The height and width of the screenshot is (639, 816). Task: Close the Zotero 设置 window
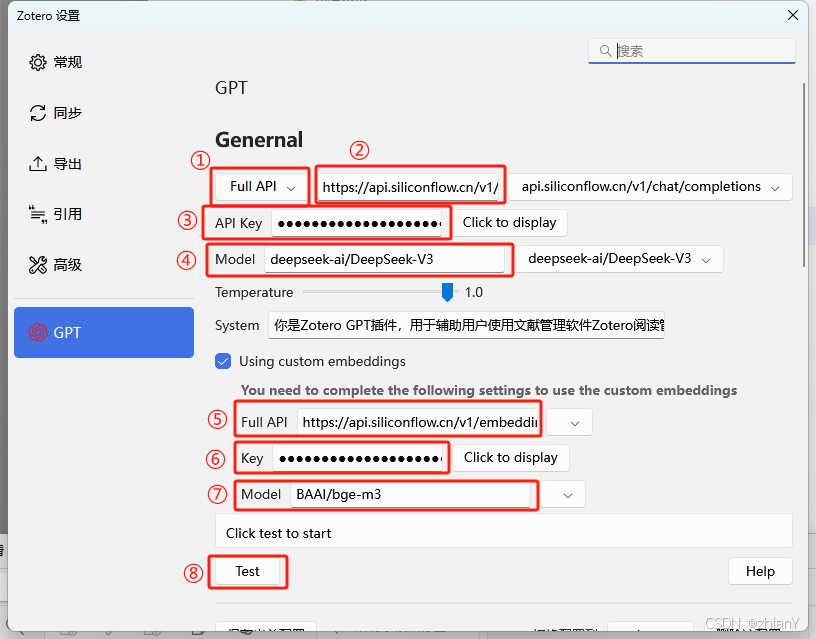[x=793, y=15]
